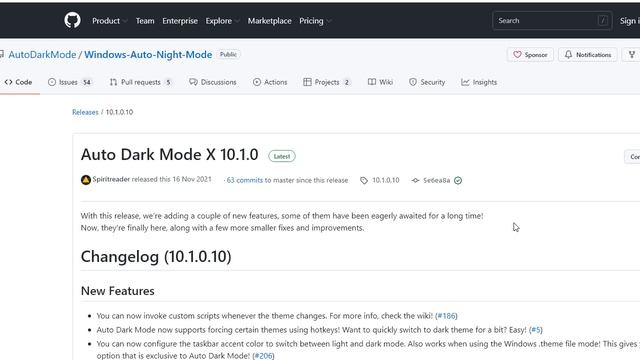Open the Insights tab
Viewport: 640px width, 360px height.
(479, 82)
